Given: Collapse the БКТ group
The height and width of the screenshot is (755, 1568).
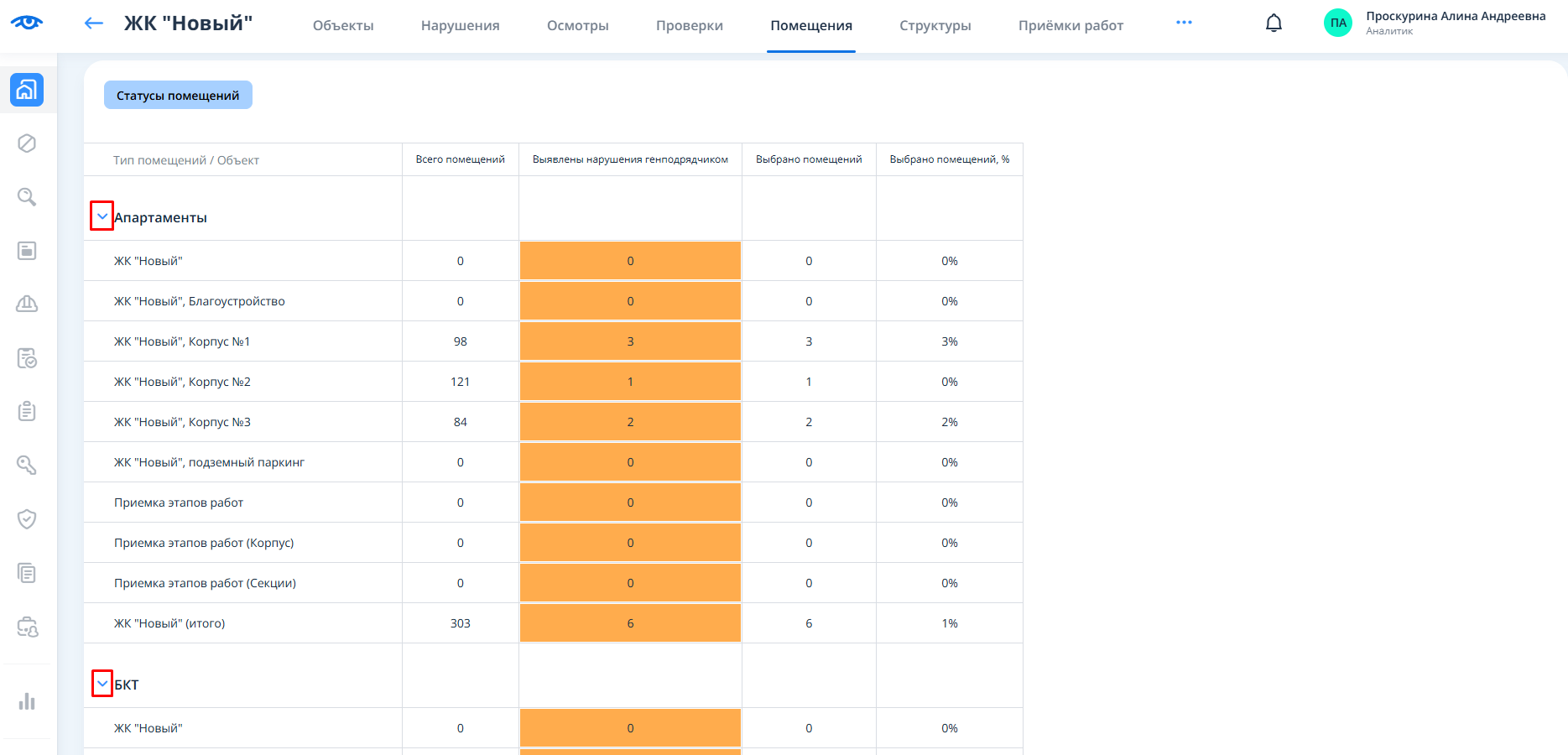Looking at the screenshot, I should (x=102, y=684).
